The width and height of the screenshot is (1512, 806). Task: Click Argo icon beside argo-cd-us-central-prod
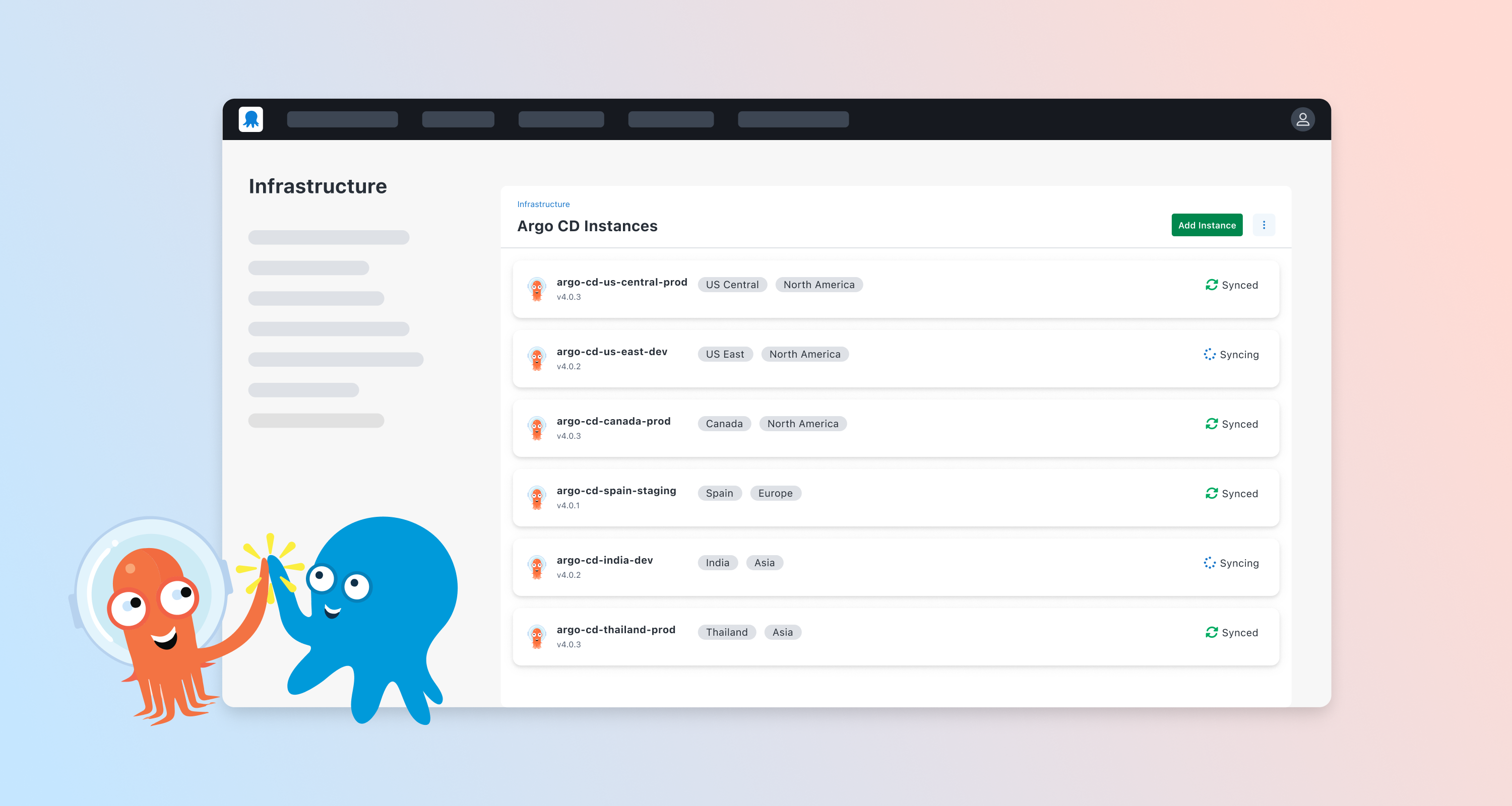point(536,289)
